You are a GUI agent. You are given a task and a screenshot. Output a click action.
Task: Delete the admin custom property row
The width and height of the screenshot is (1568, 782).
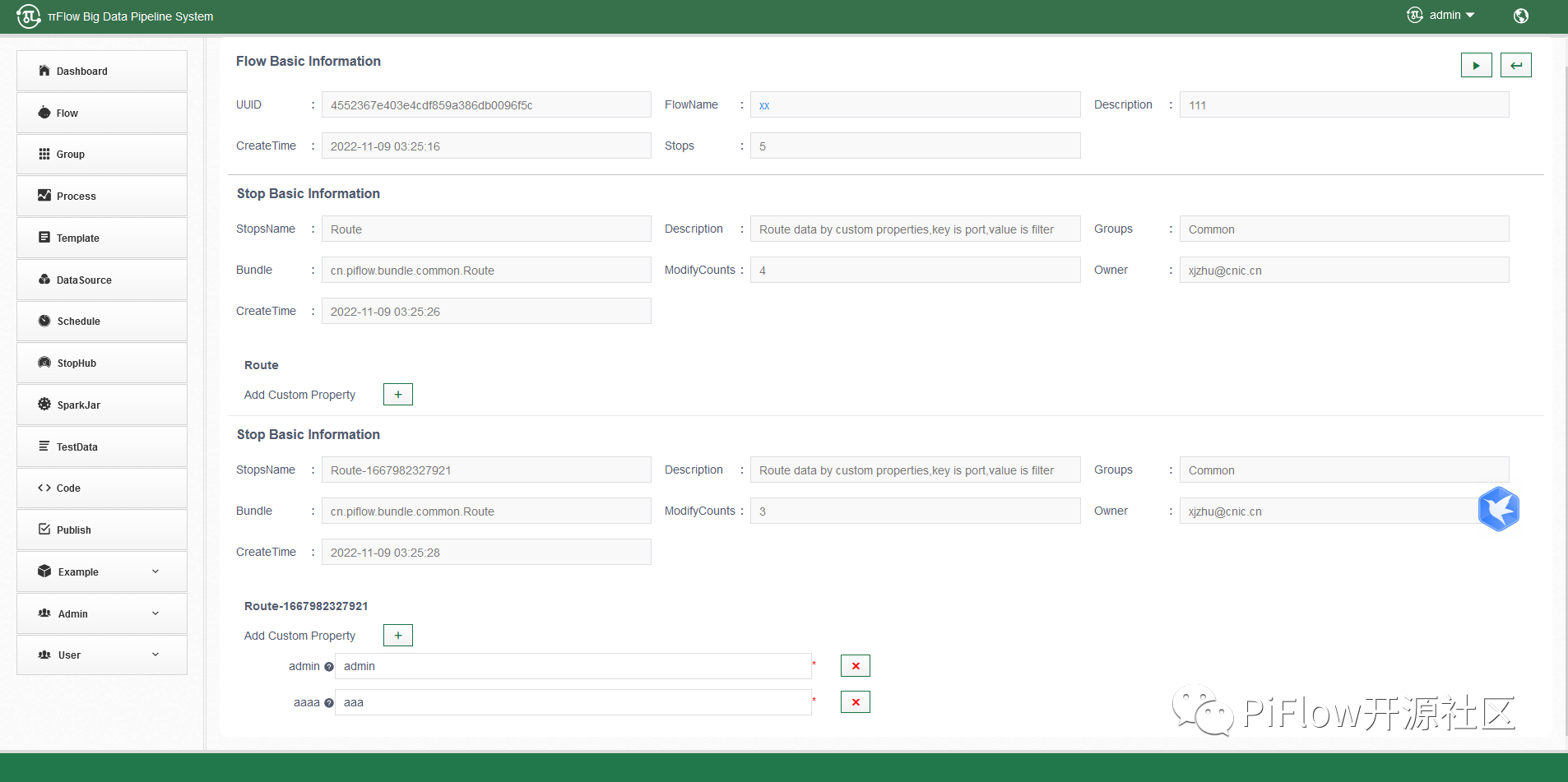[x=855, y=666]
